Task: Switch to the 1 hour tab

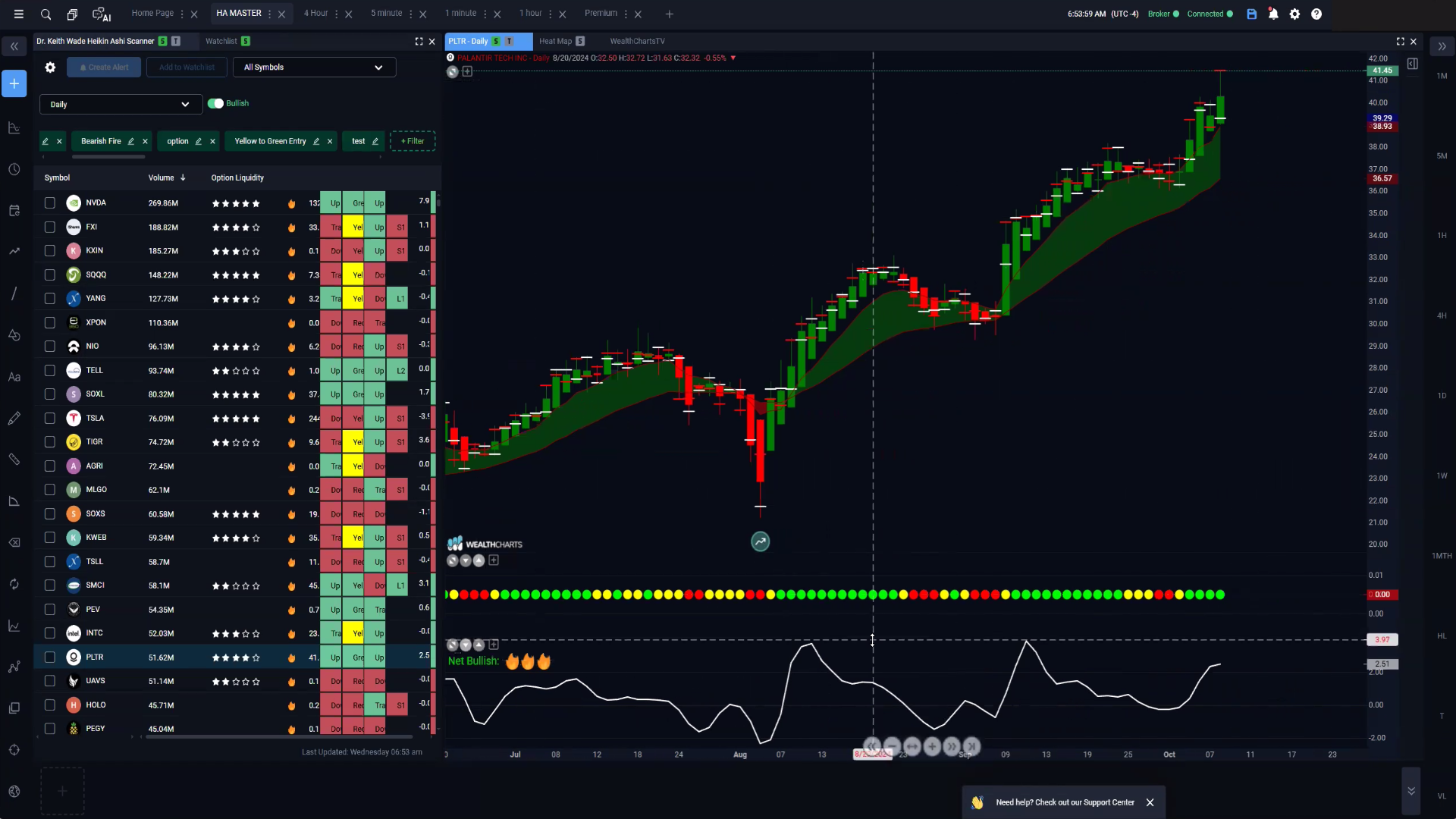Action: point(530,14)
